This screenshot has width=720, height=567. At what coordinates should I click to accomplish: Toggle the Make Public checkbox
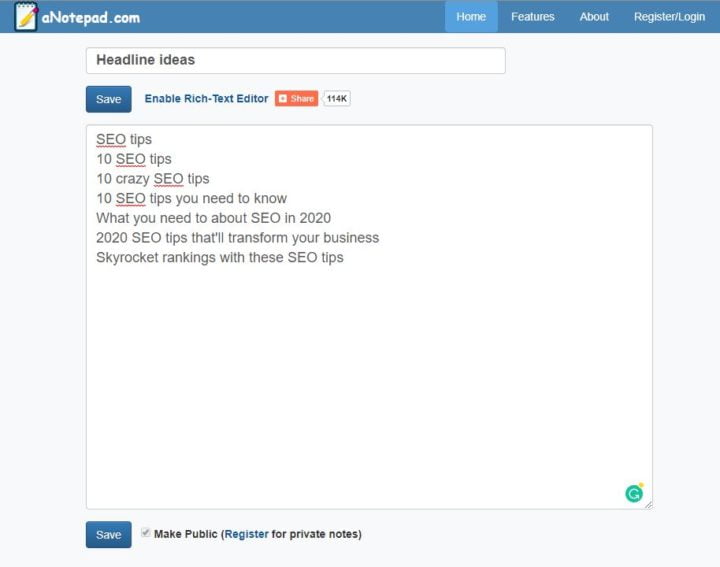(146, 533)
